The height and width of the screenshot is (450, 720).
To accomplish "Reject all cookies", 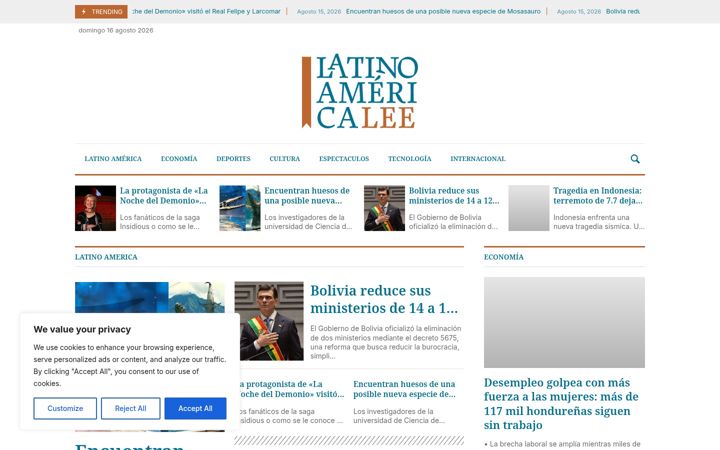I will (x=130, y=408).
